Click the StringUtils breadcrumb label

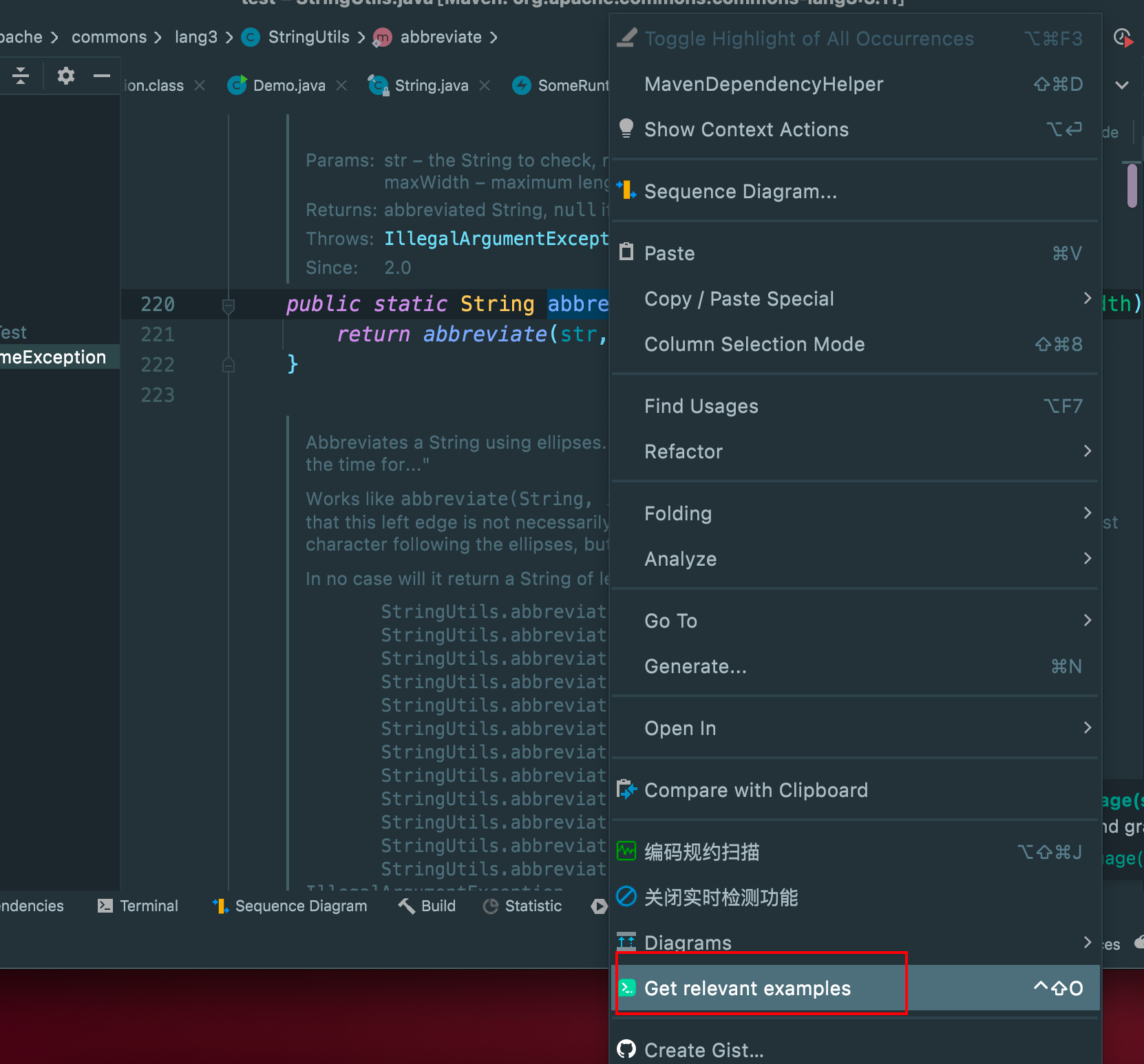click(x=308, y=37)
